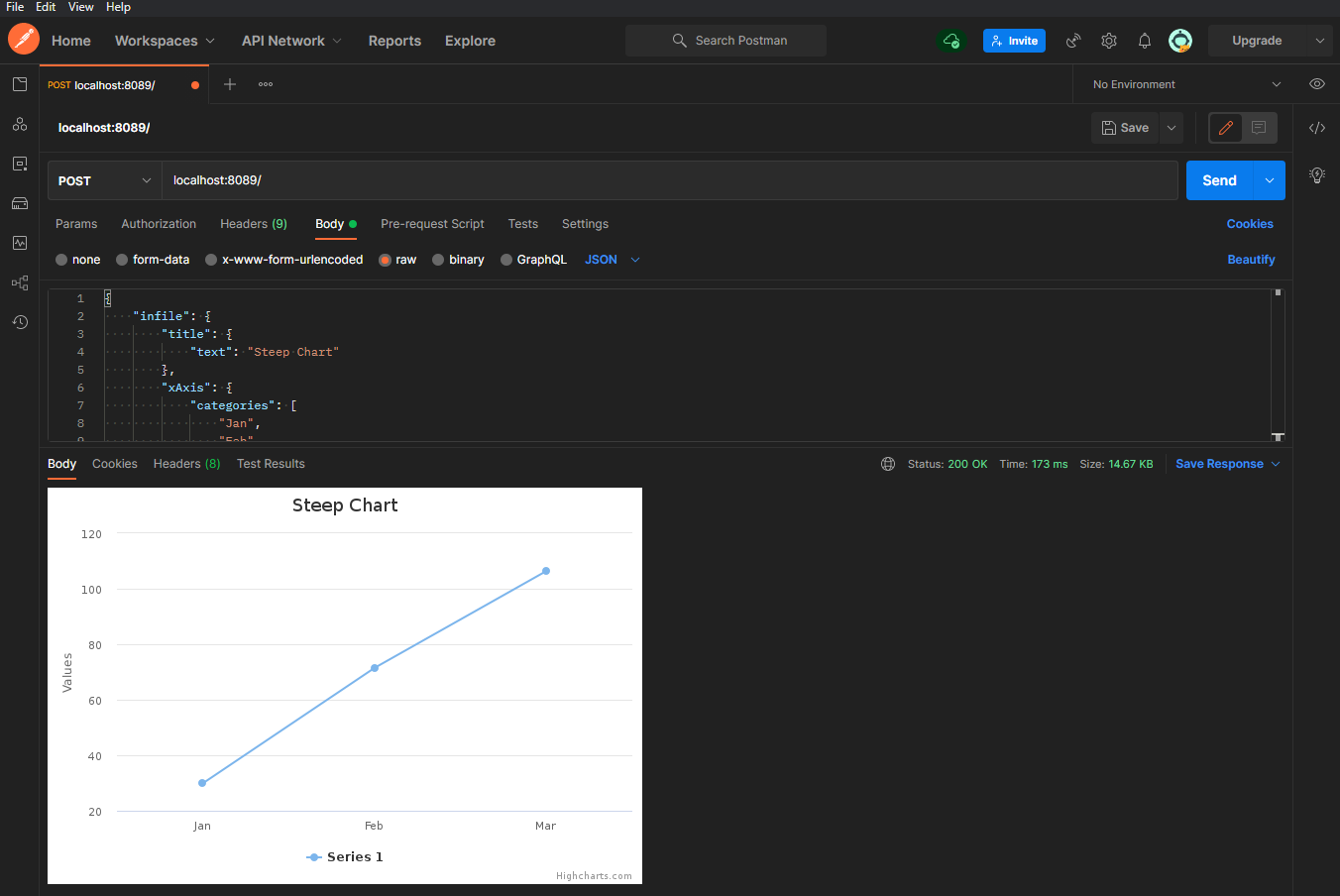Open the code snippet panel
Viewport: 1340px width, 896px height.
1317,128
